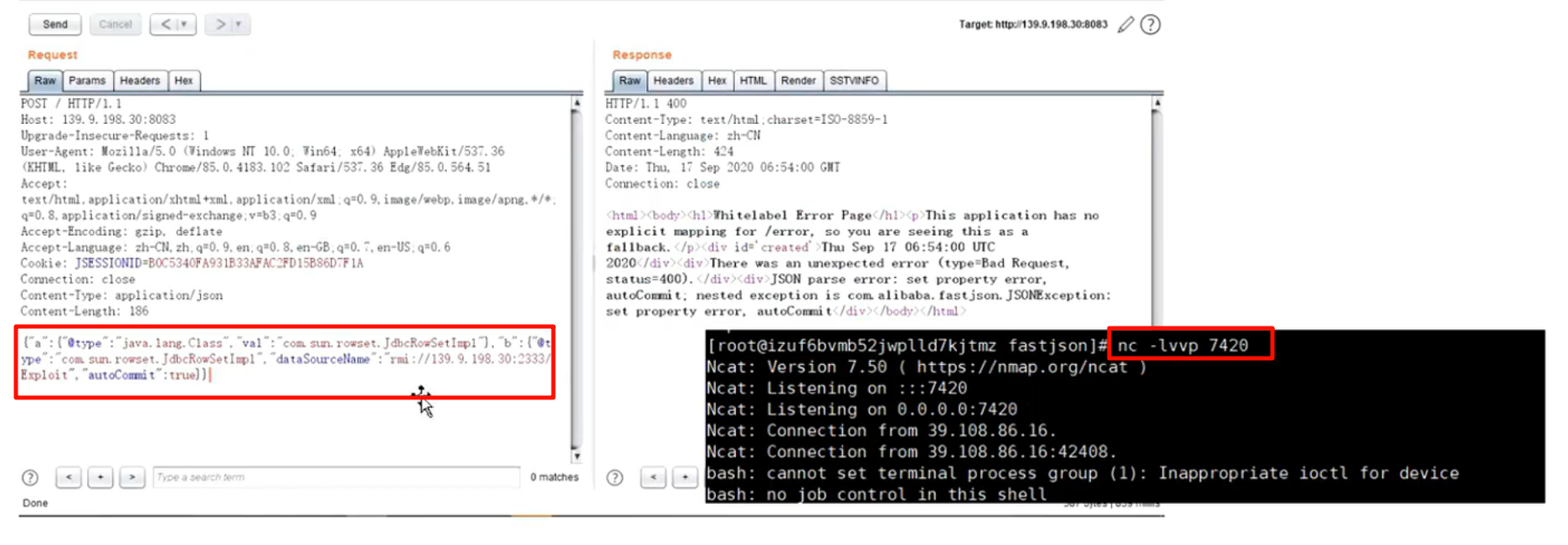The width and height of the screenshot is (1568, 545).
Task: Click the 'Done' status text
Action: click(35, 503)
